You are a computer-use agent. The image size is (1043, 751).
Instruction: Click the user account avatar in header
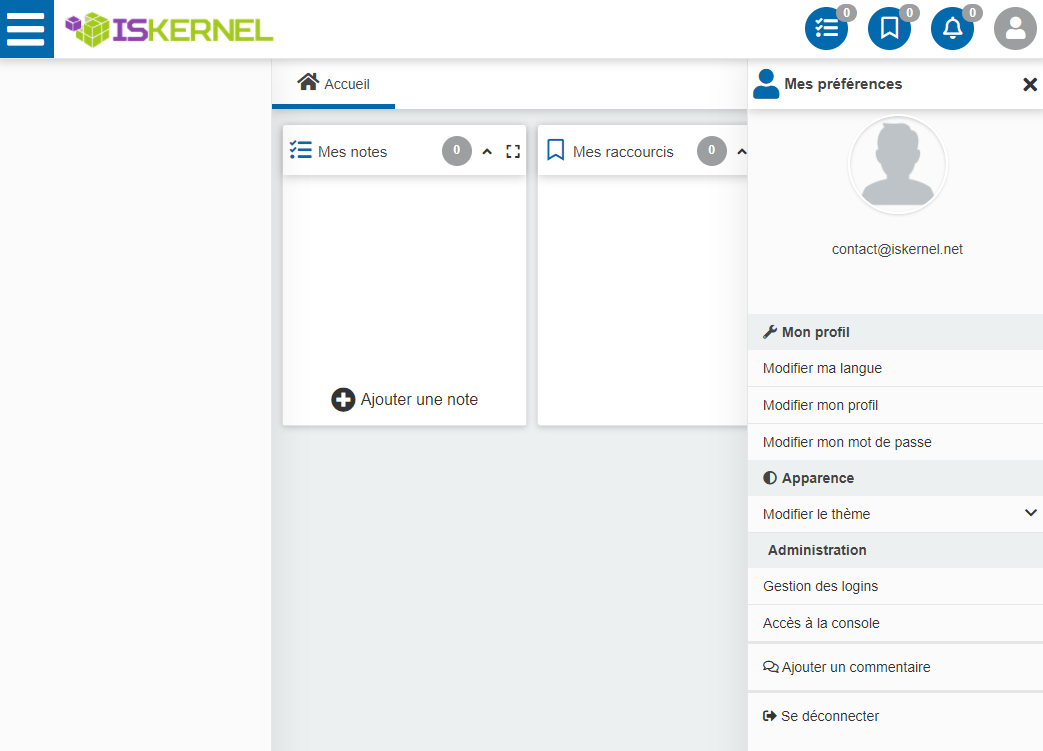coord(1015,29)
